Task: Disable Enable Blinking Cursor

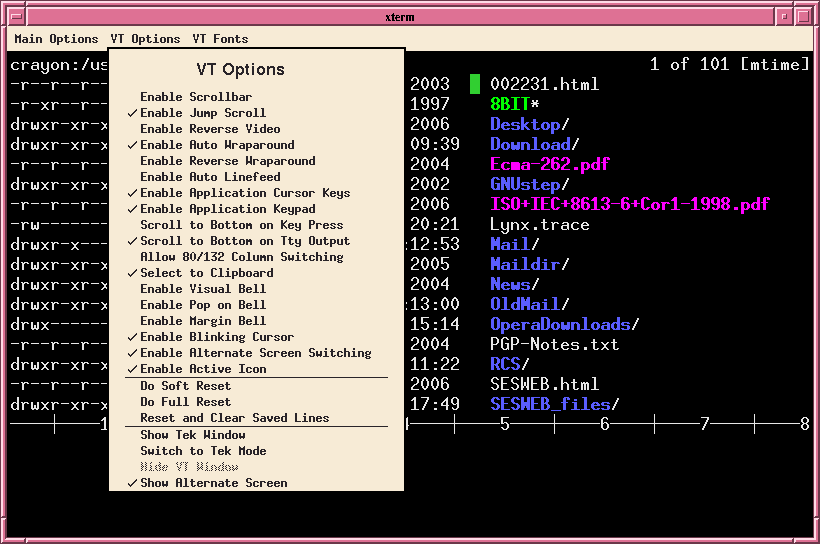Action: click(217, 337)
